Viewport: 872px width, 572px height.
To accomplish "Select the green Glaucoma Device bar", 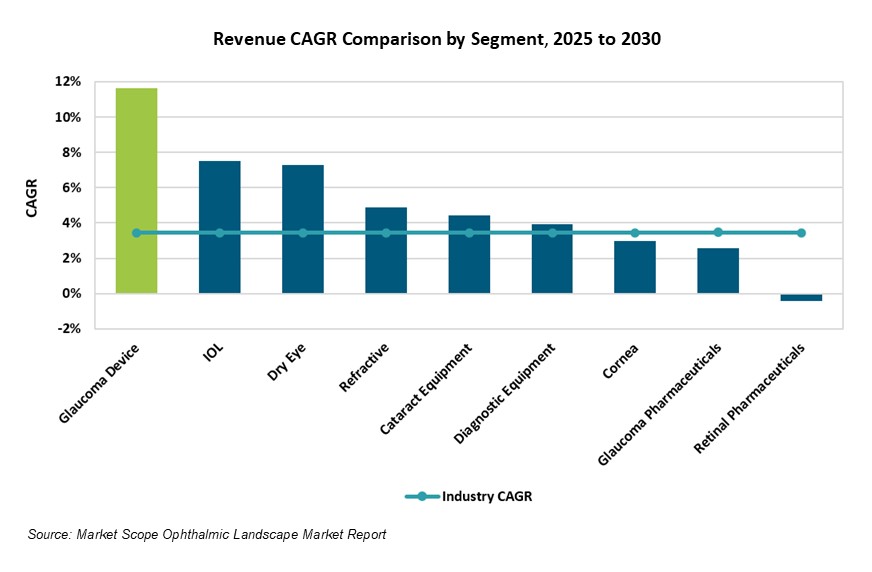I will (x=136, y=191).
